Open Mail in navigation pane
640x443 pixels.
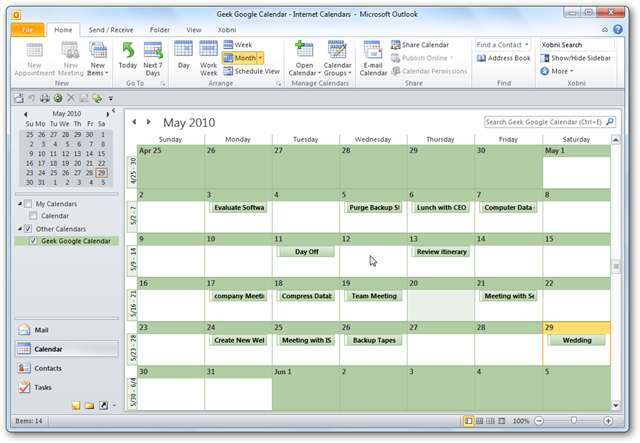pyautogui.click(x=67, y=330)
